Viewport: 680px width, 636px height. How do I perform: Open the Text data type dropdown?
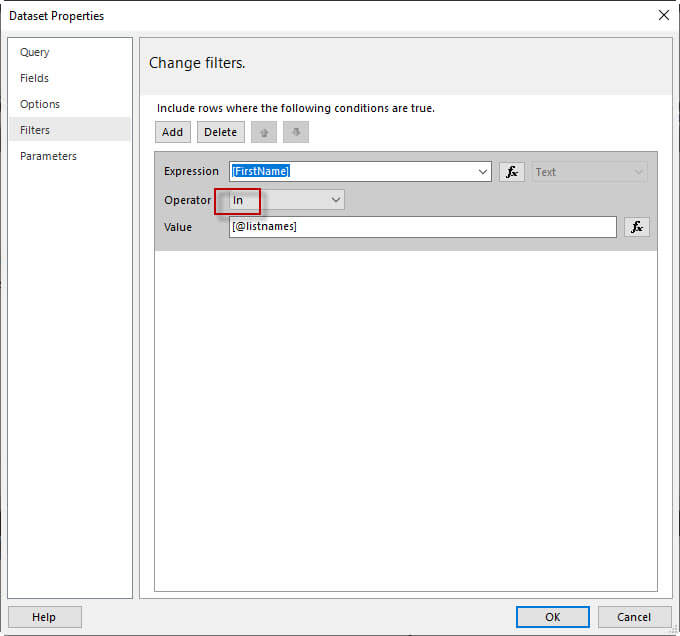coord(589,172)
